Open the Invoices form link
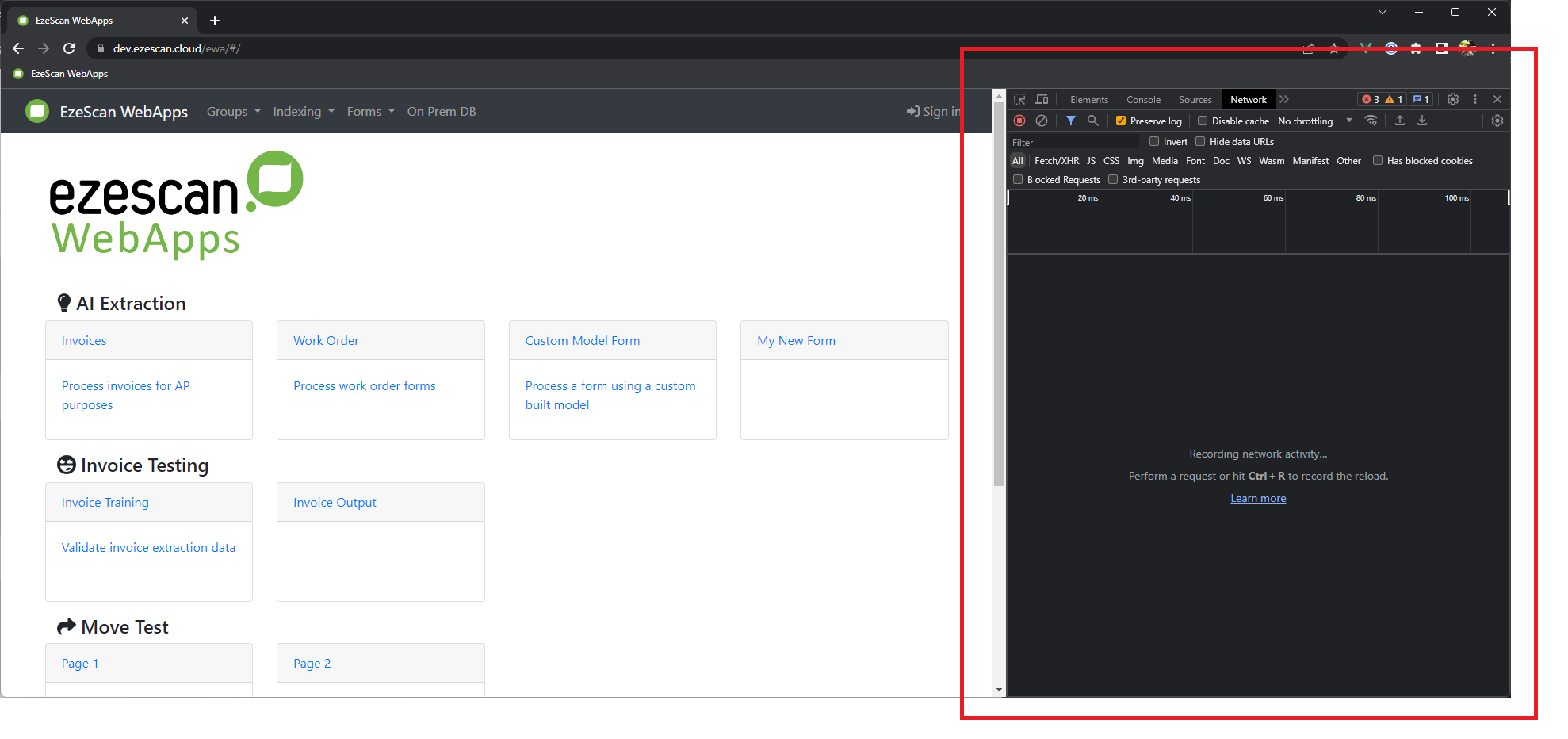The width and height of the screenshot is (1568, 739). [x=84, y=341]
